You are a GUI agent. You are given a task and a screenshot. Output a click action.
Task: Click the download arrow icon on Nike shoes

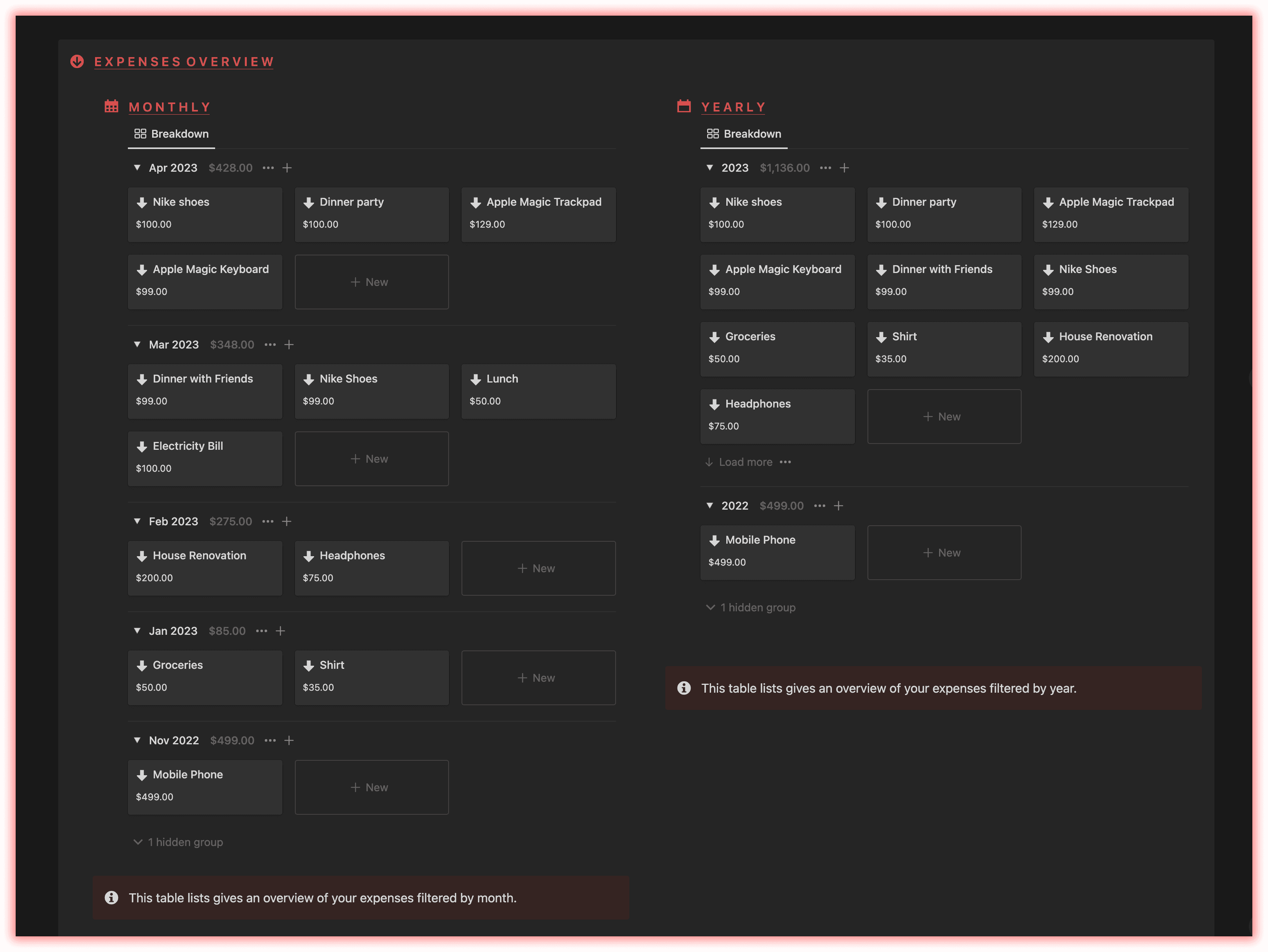141,202
